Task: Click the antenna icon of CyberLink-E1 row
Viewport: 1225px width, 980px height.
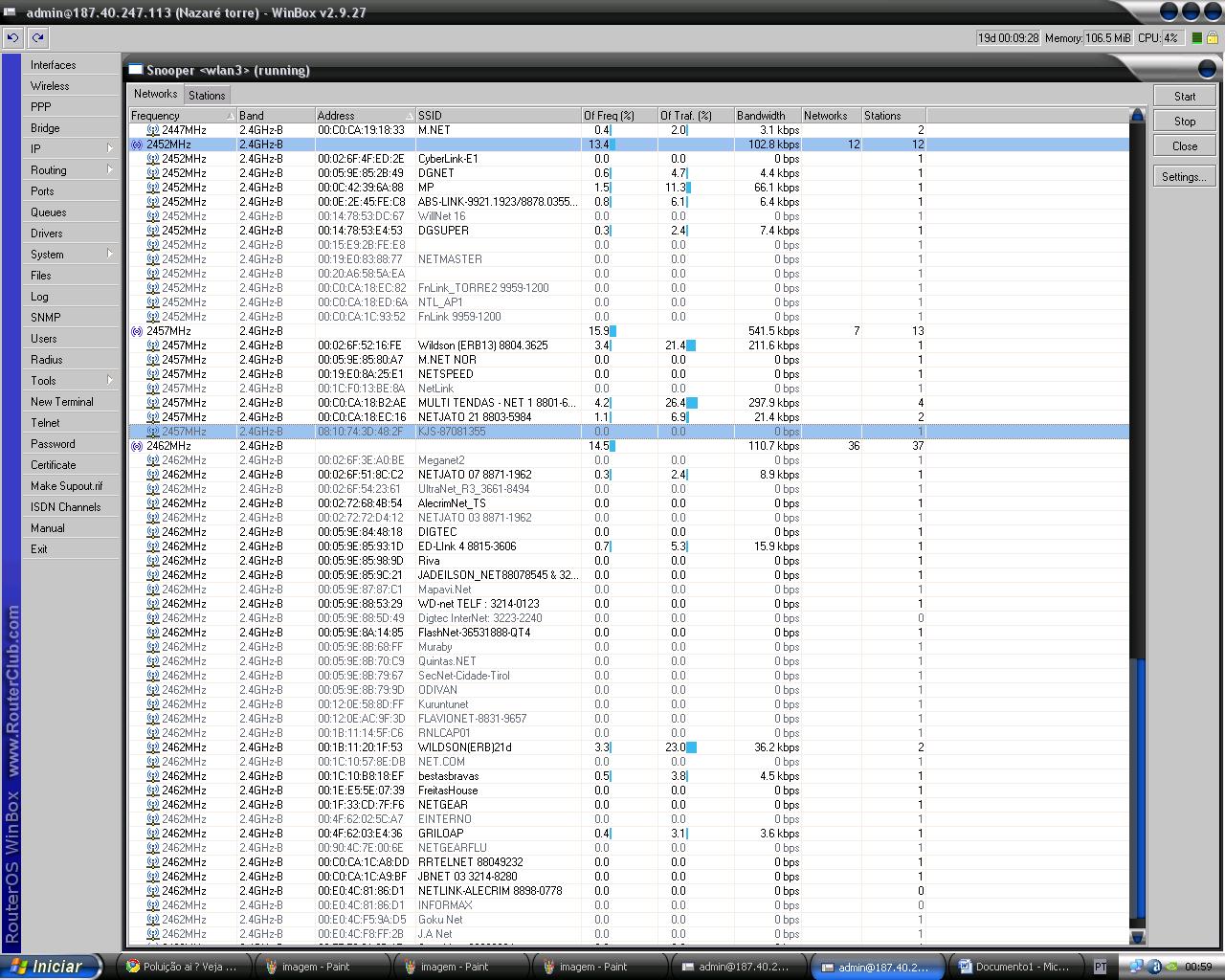Action: tap(152, 159)
